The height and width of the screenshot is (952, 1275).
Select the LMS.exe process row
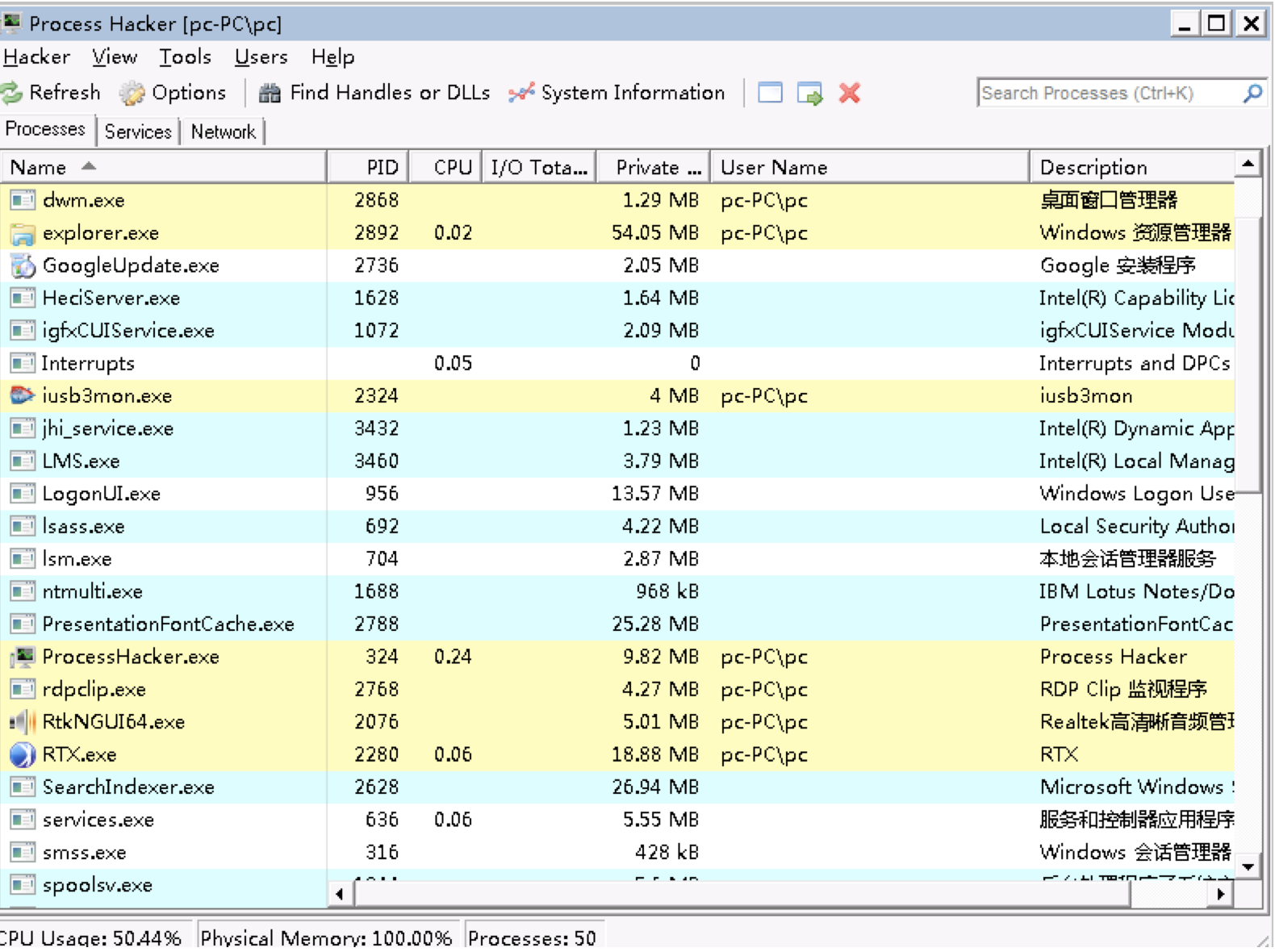pos(618,461)
